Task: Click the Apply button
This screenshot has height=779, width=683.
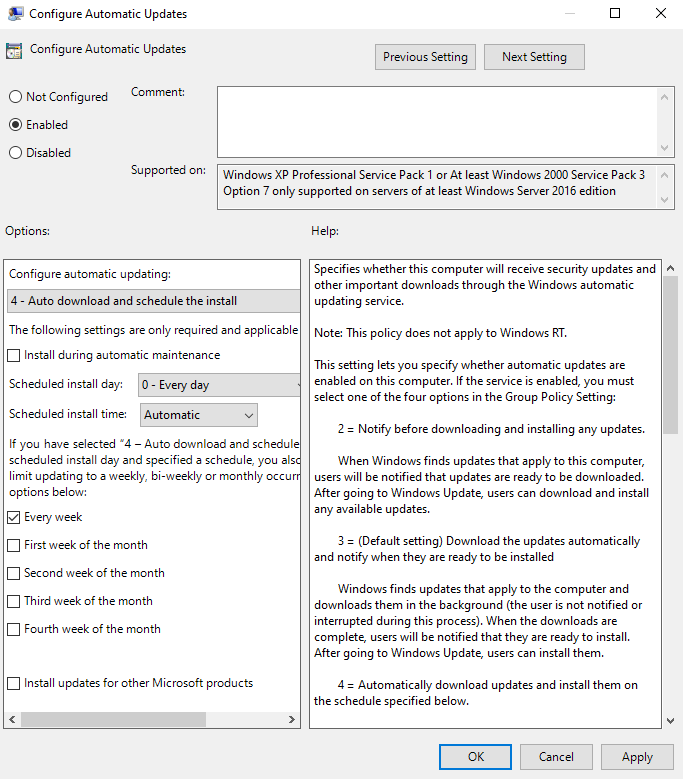Action: click(637, 757)
